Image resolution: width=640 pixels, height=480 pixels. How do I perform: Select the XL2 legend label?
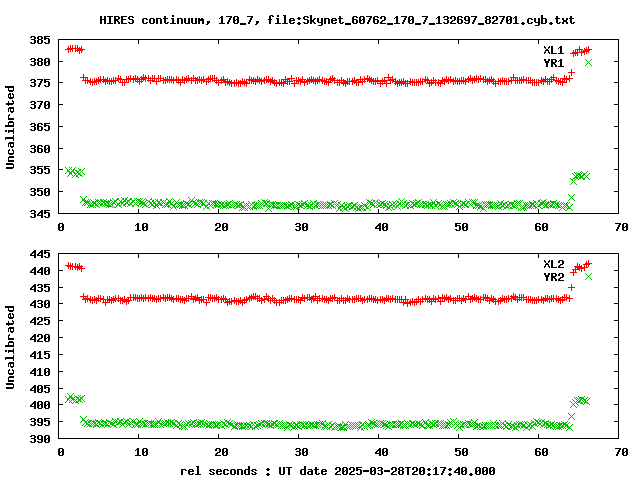[x=553, y=264]
